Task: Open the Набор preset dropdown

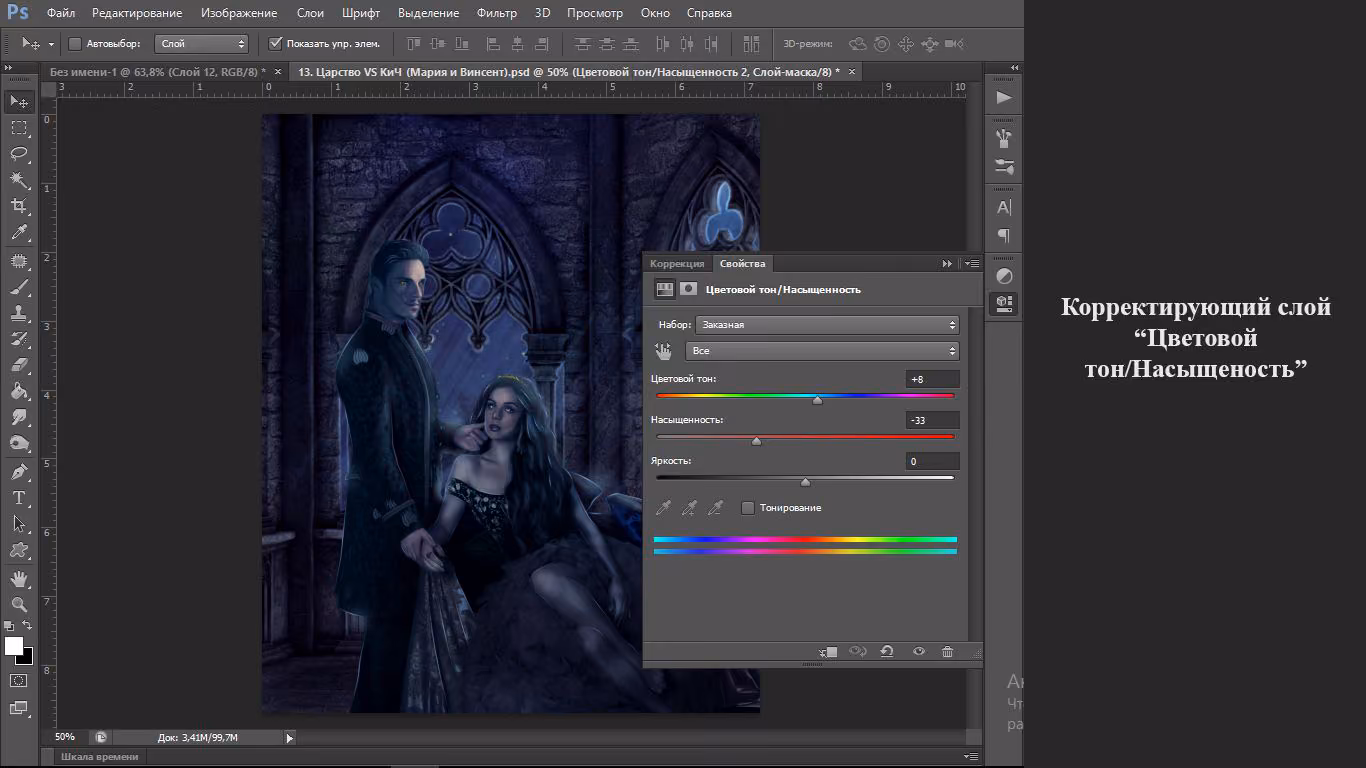Action: pos(827,325)
